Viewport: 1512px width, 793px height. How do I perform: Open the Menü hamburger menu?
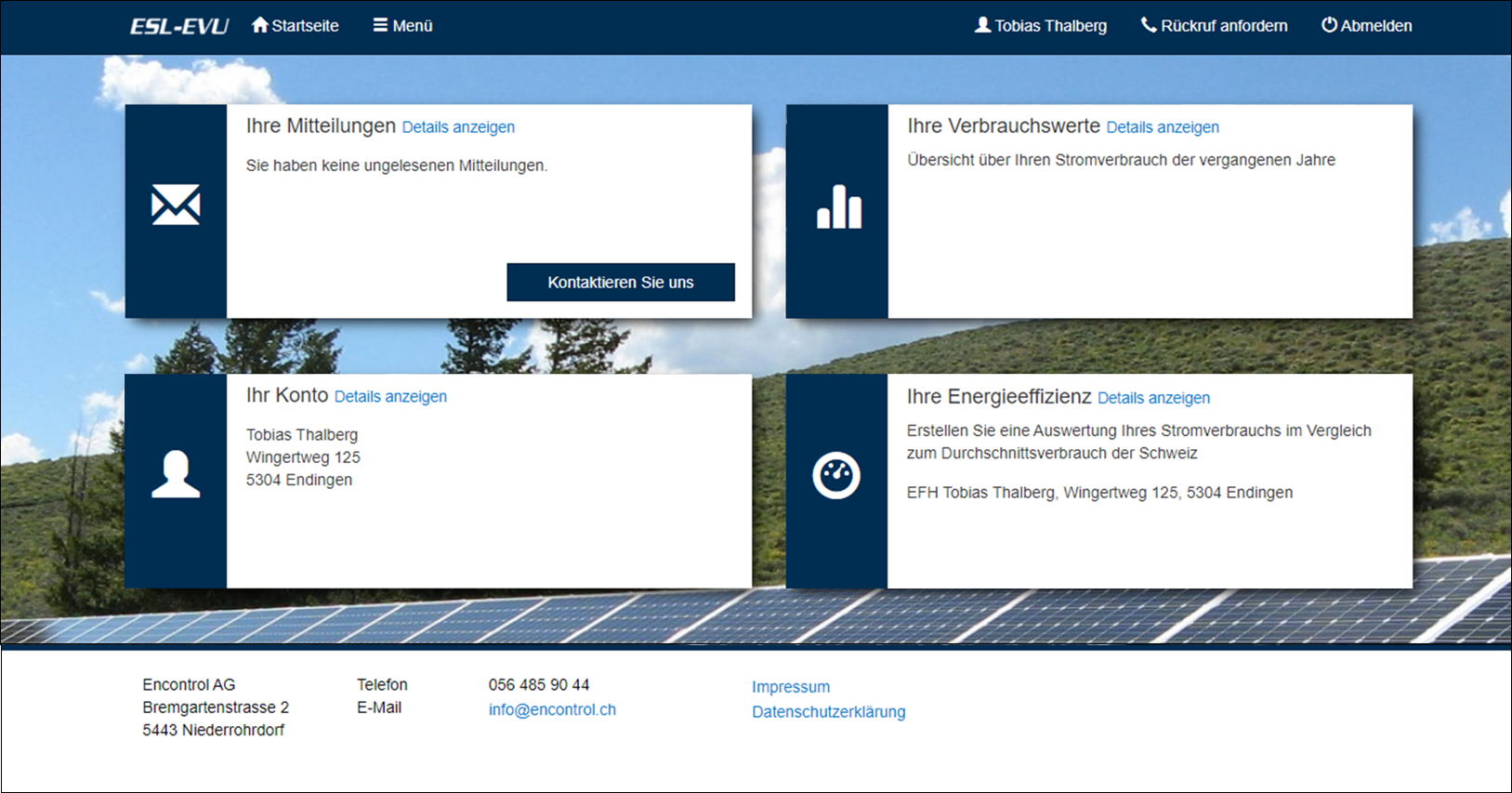(403, 26)
